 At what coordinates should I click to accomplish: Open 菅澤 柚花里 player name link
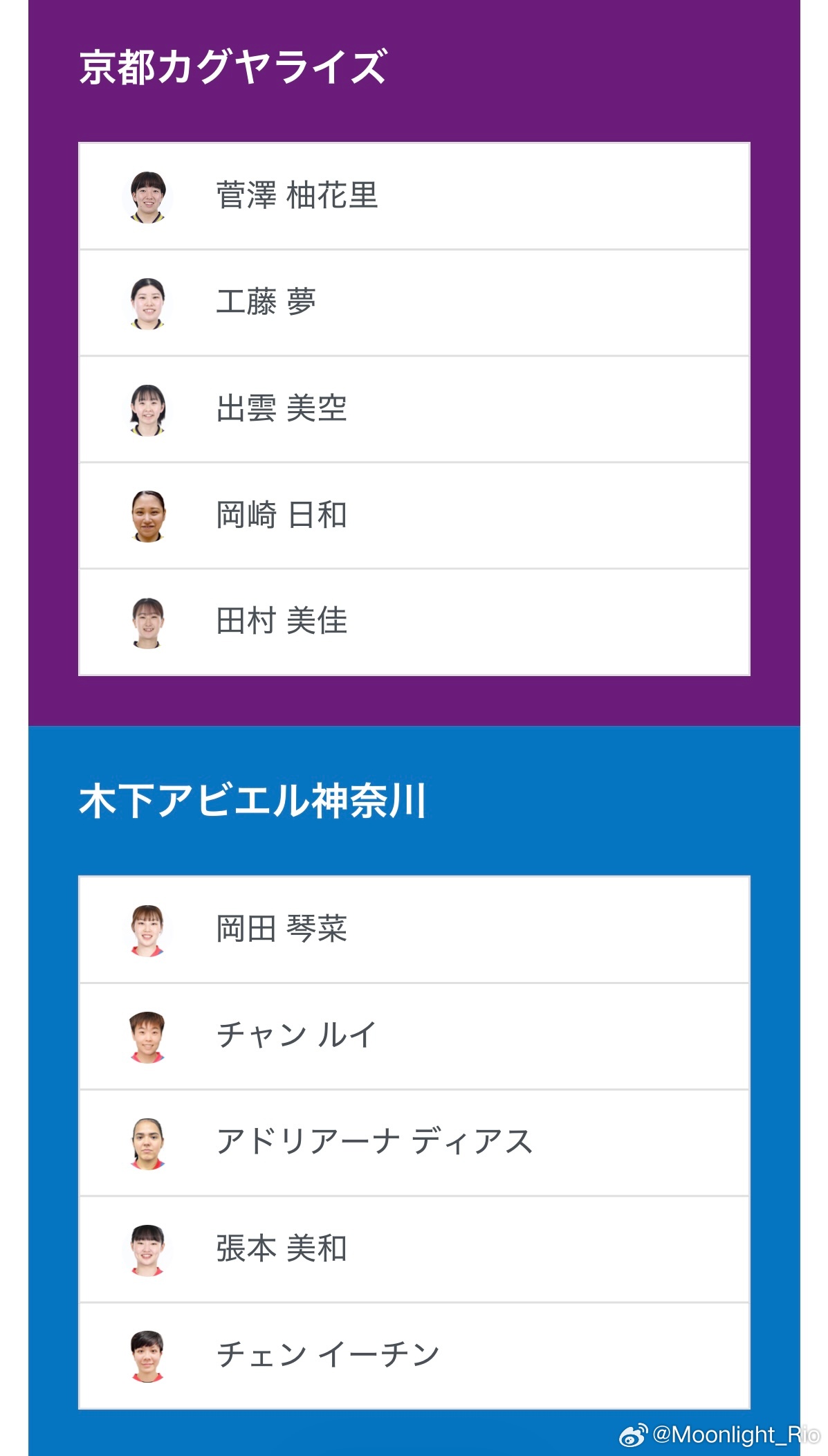[x=297, y=196]
